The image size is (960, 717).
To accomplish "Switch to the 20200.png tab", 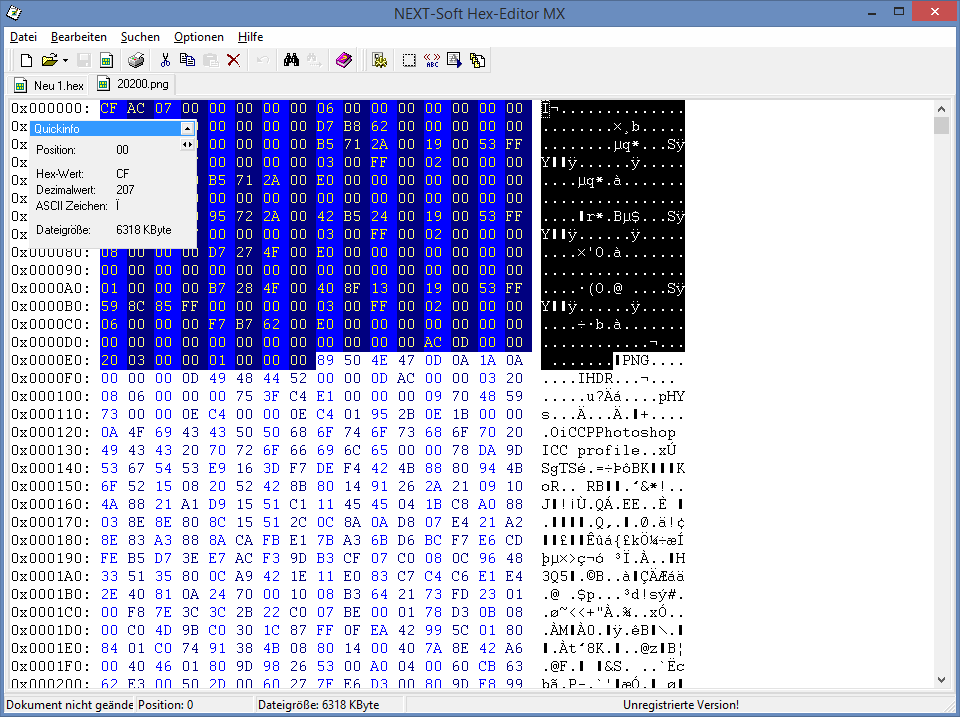I will [x=133, y=84].
